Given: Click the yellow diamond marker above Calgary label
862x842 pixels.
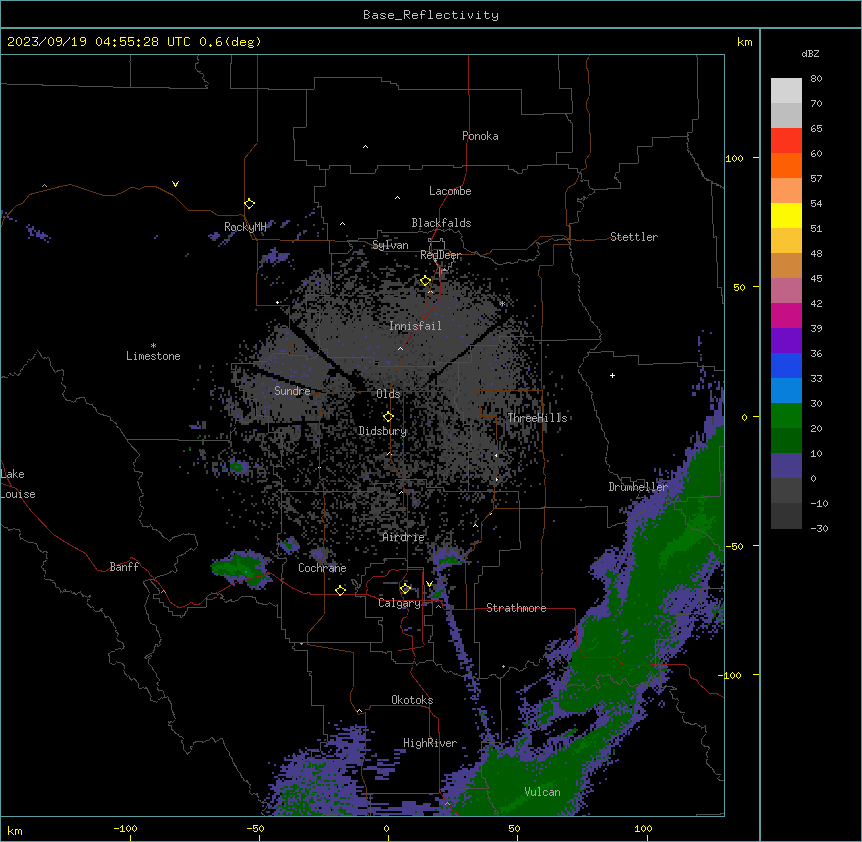Looking at the screenshot, I should [x=405, y=589].
